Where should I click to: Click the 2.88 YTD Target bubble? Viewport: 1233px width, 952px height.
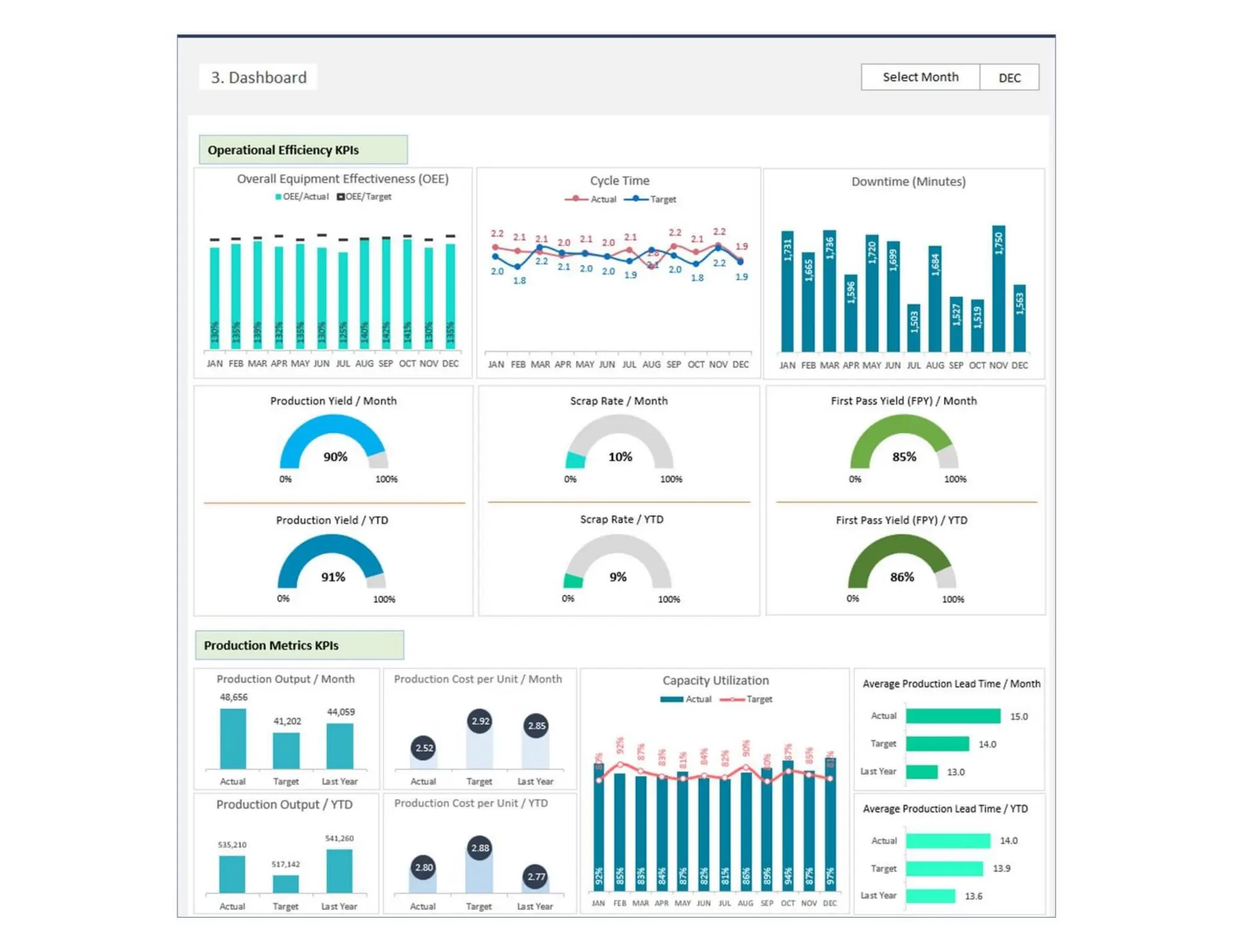[x=480, y=848]
